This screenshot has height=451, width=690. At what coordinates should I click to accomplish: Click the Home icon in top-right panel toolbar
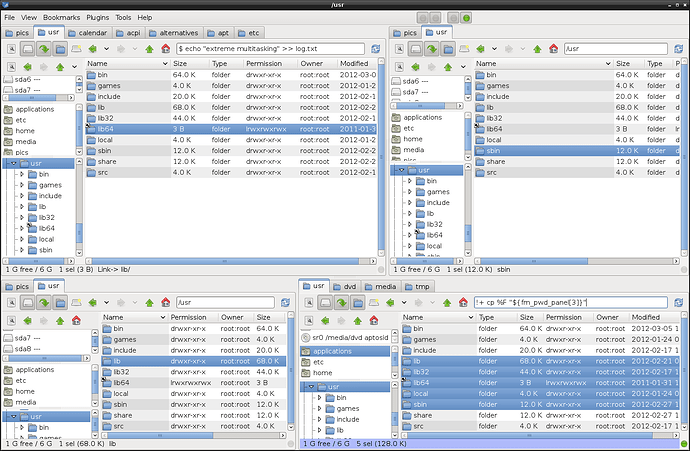click(x=554, y=49)
